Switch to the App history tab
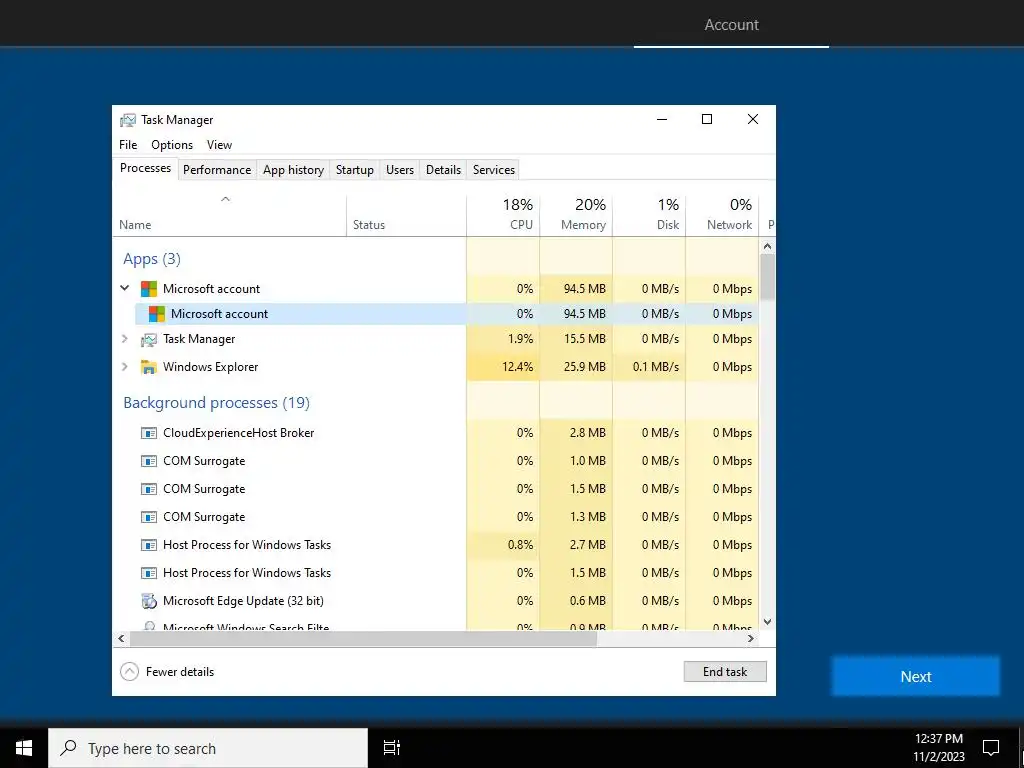 pyautogui.click(x=293, y=170)
